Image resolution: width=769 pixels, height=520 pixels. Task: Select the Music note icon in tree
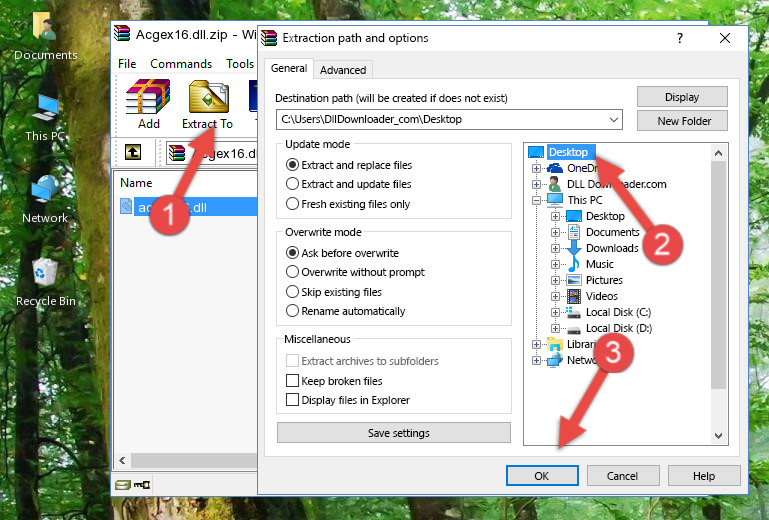click(x=574, y=264)
